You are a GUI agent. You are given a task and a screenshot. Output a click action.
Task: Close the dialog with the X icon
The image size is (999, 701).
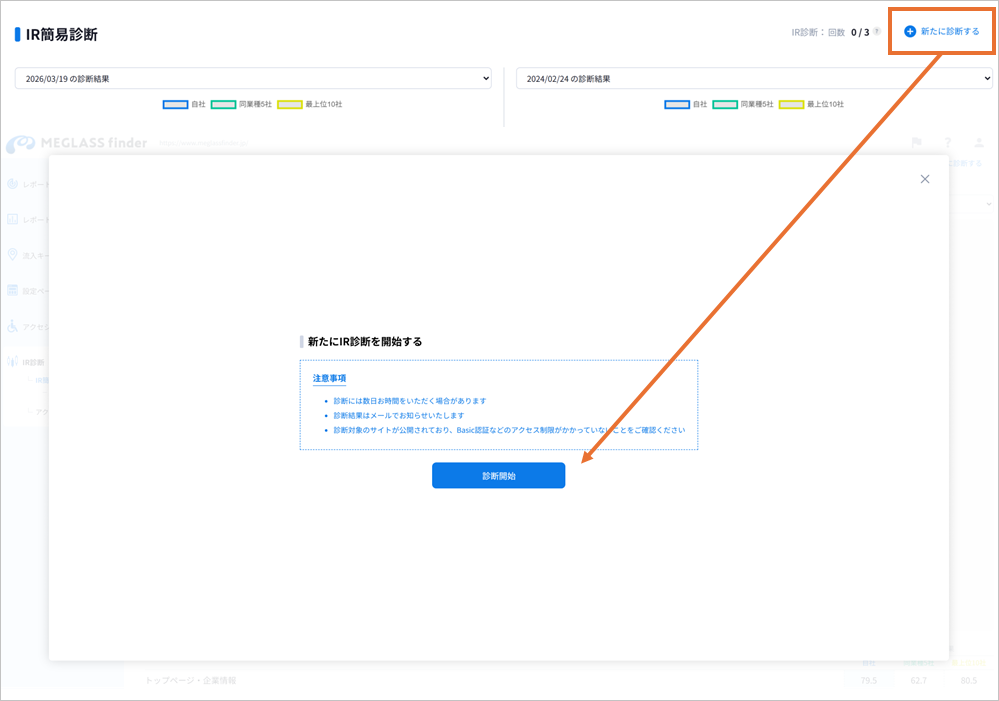click(x=925, y=179)
